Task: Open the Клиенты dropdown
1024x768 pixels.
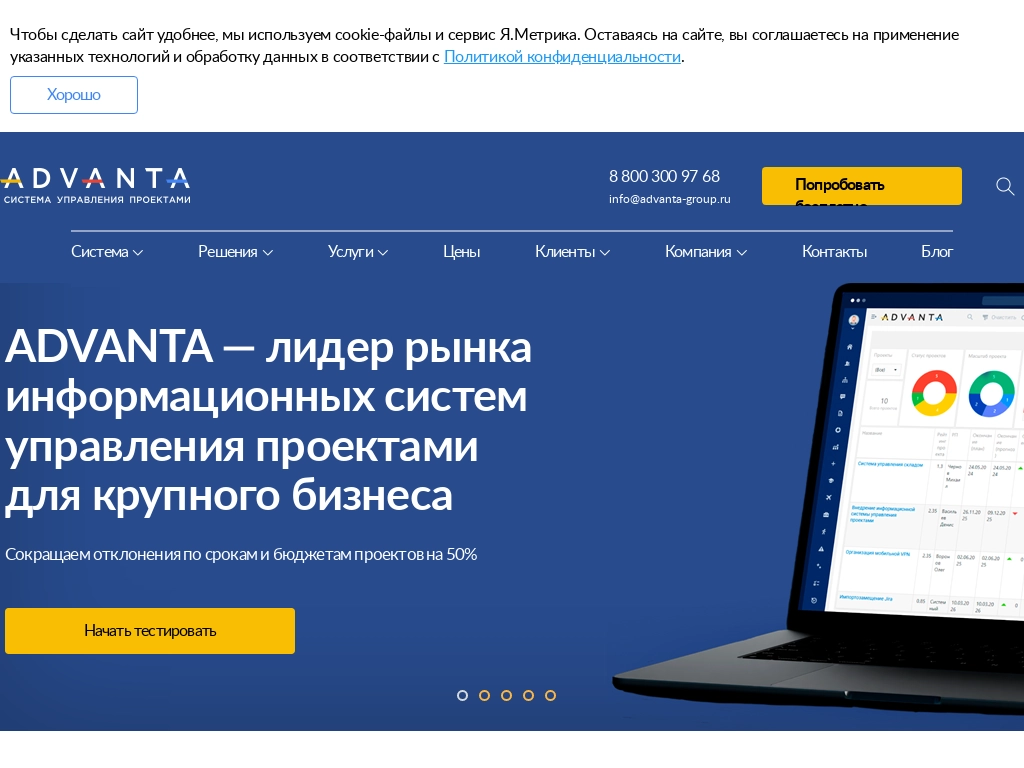Action: 572,252
